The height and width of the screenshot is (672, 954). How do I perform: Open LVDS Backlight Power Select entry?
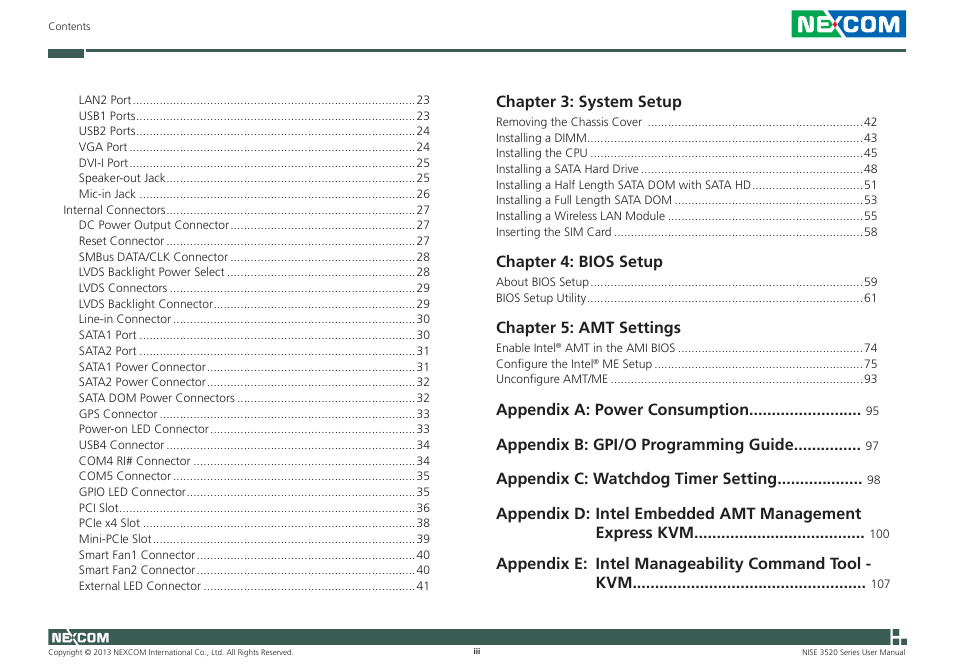click(x=254, y=272)
